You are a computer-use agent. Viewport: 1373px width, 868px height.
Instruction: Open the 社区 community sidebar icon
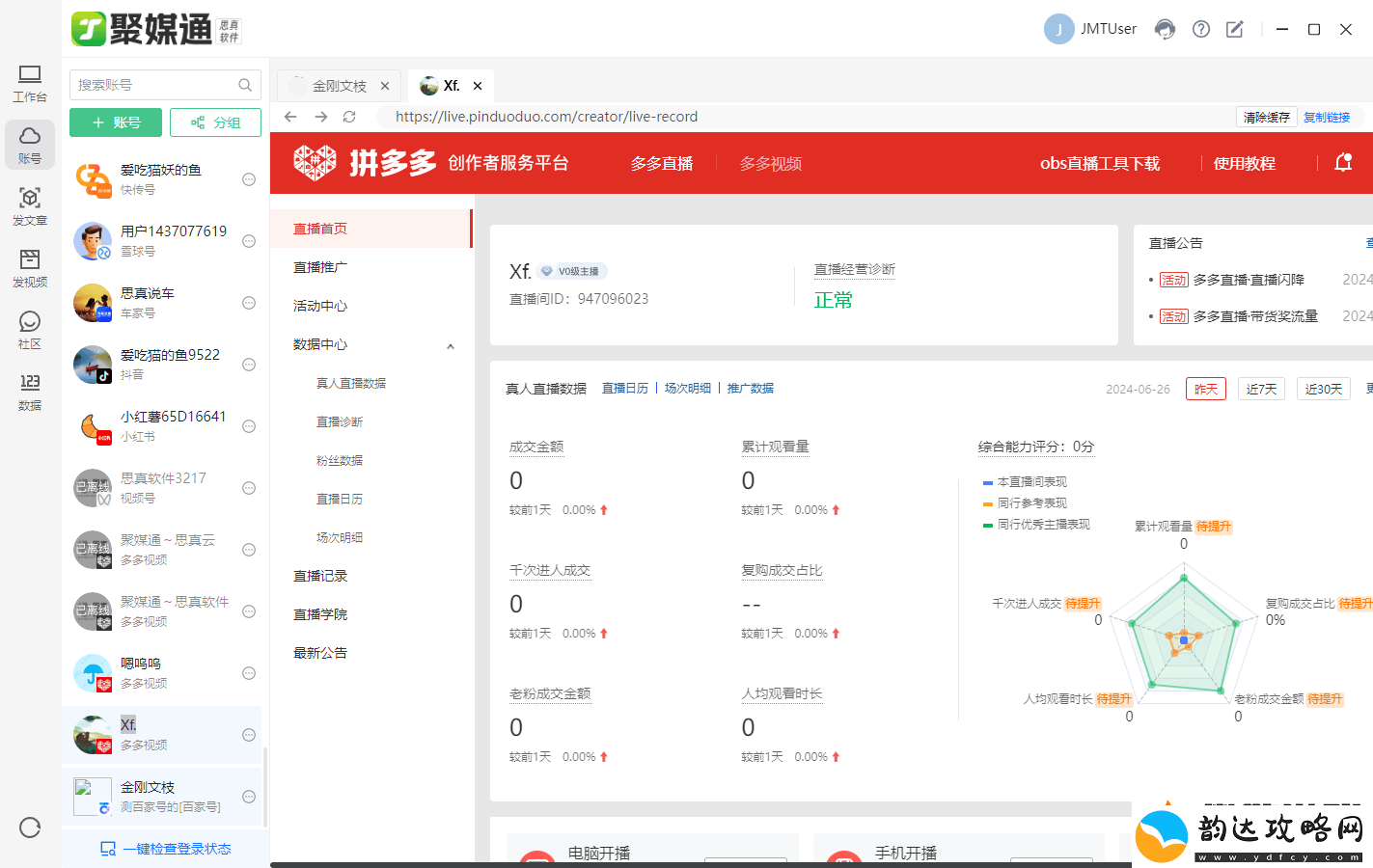pyautogui.click(x=30, y=330)
